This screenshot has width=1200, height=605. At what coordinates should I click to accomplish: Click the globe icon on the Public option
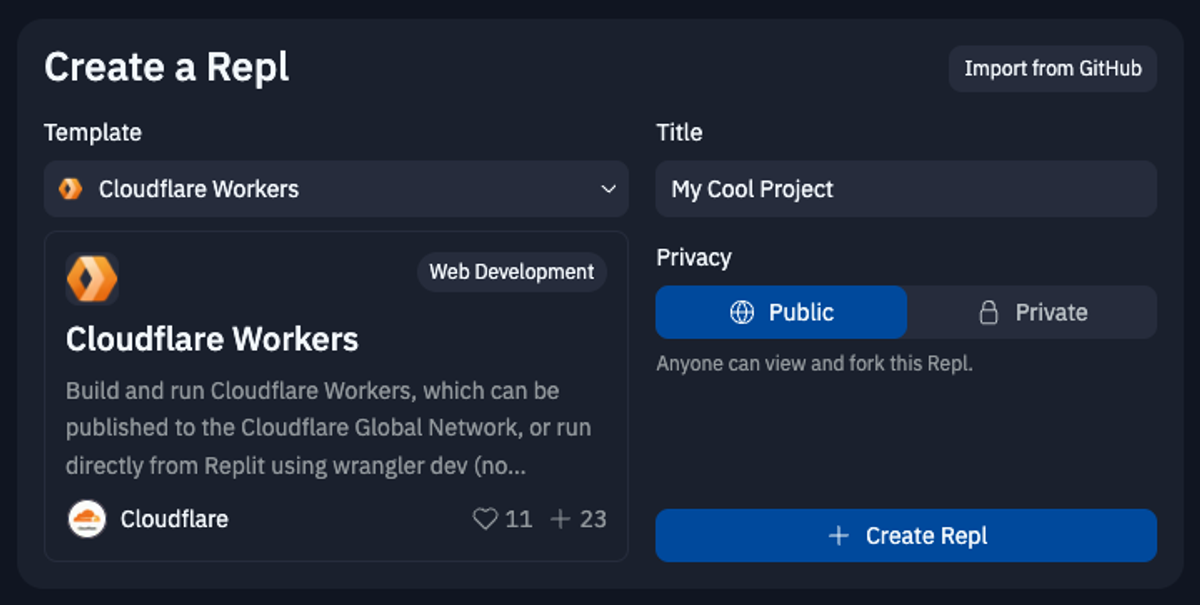(x=740, y=312)
